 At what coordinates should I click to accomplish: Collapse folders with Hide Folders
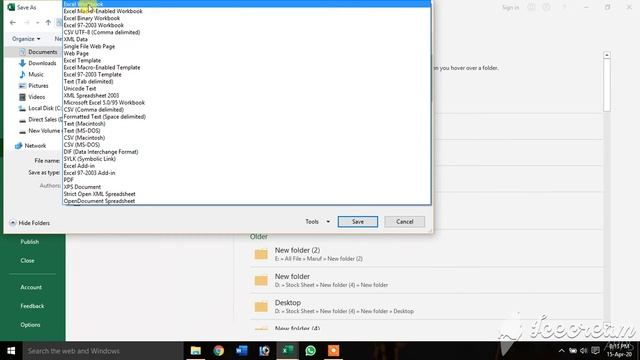pyautogui.click(x=29, y=223)
